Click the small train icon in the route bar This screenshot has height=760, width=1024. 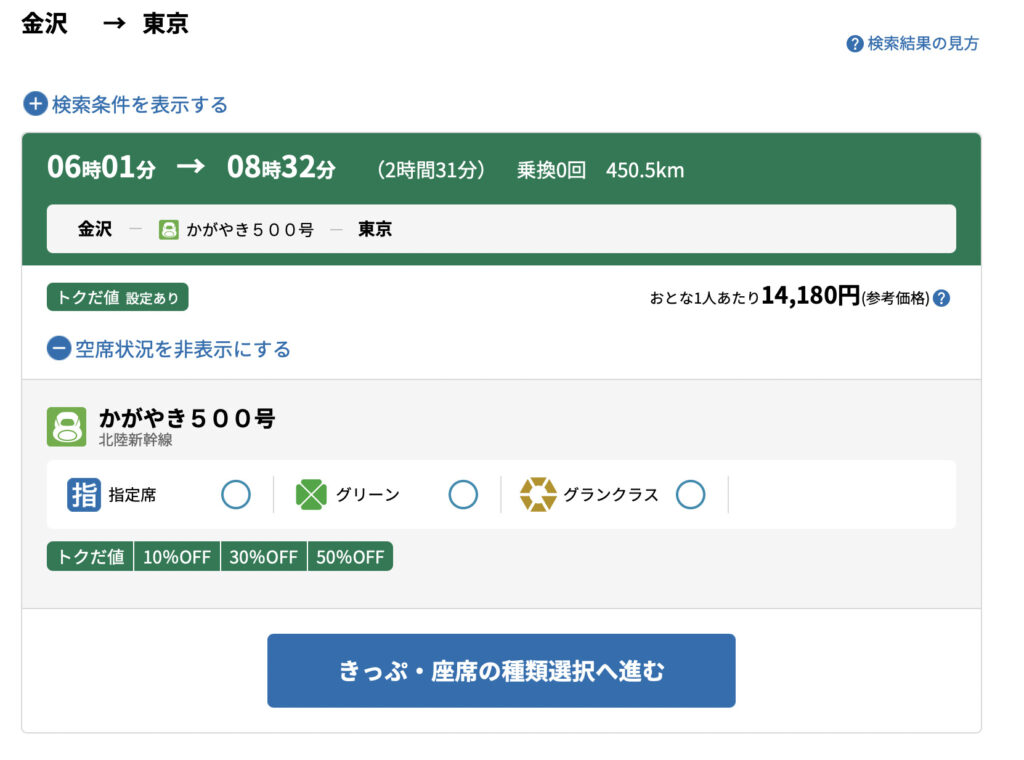tap(168, 229)
